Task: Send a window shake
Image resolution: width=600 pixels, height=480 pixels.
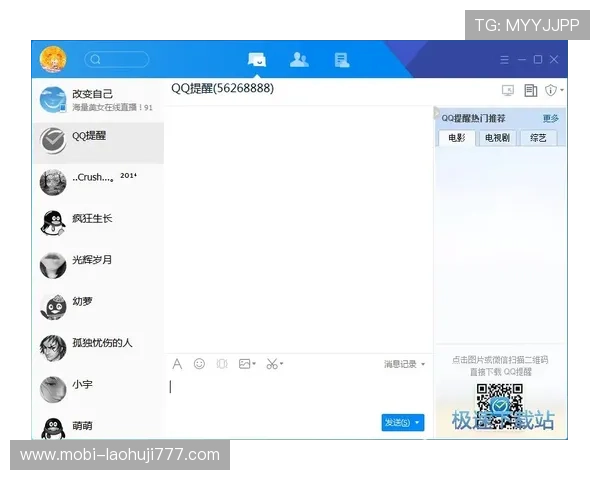Action: pyautogui.click(x=222, y=364)
